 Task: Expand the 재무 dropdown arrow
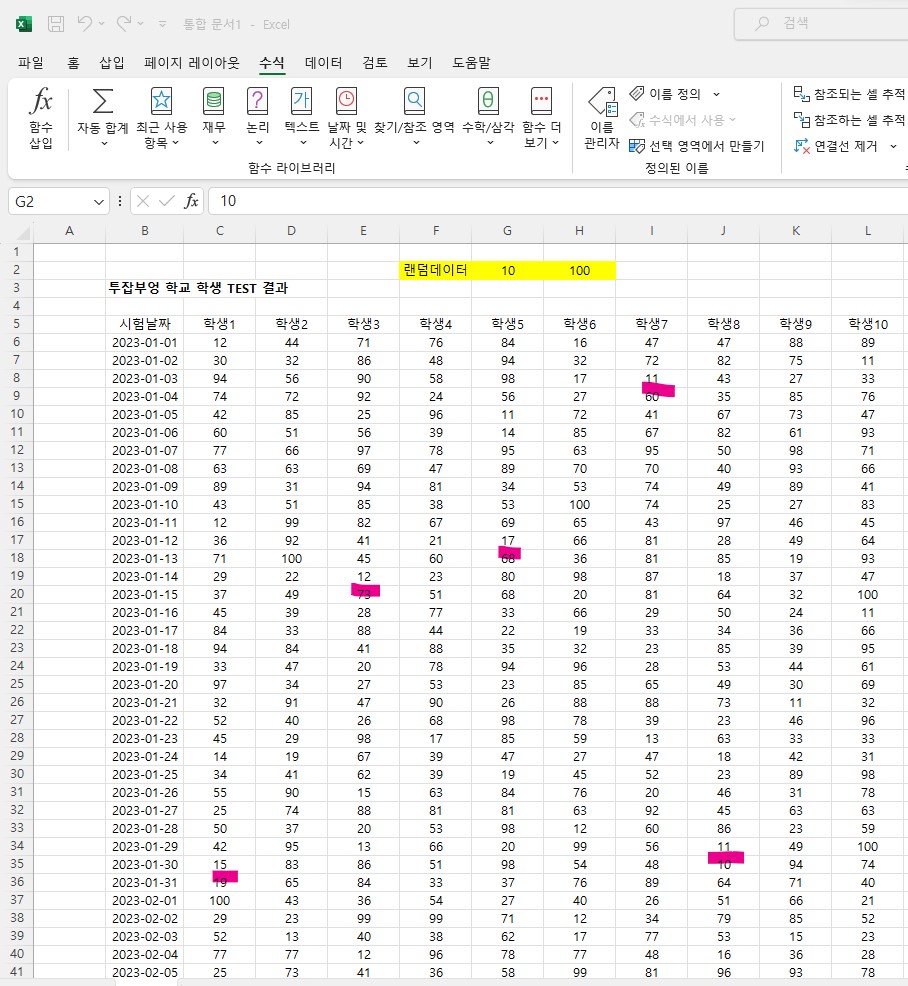[214, 143]
